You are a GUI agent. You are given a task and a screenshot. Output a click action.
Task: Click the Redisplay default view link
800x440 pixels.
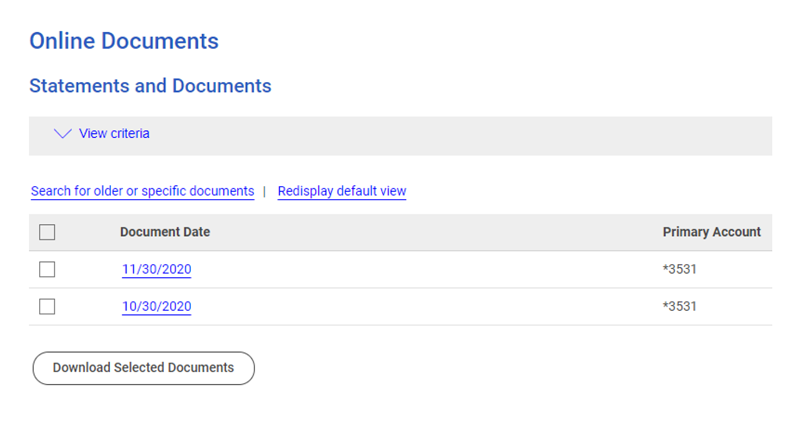tap(342, 191)
